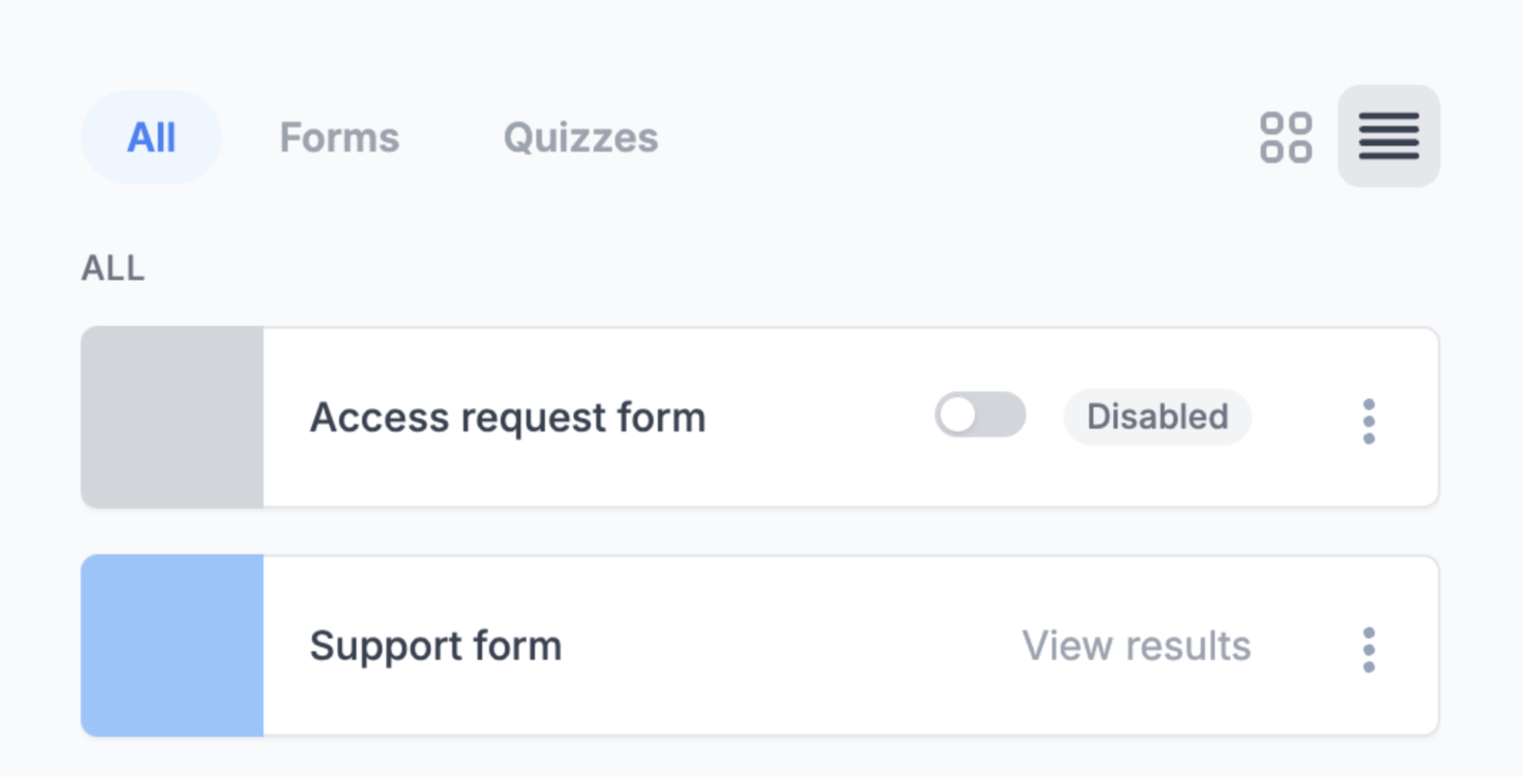
Task: Switch to the Forms tab
Action: (339, 138)
